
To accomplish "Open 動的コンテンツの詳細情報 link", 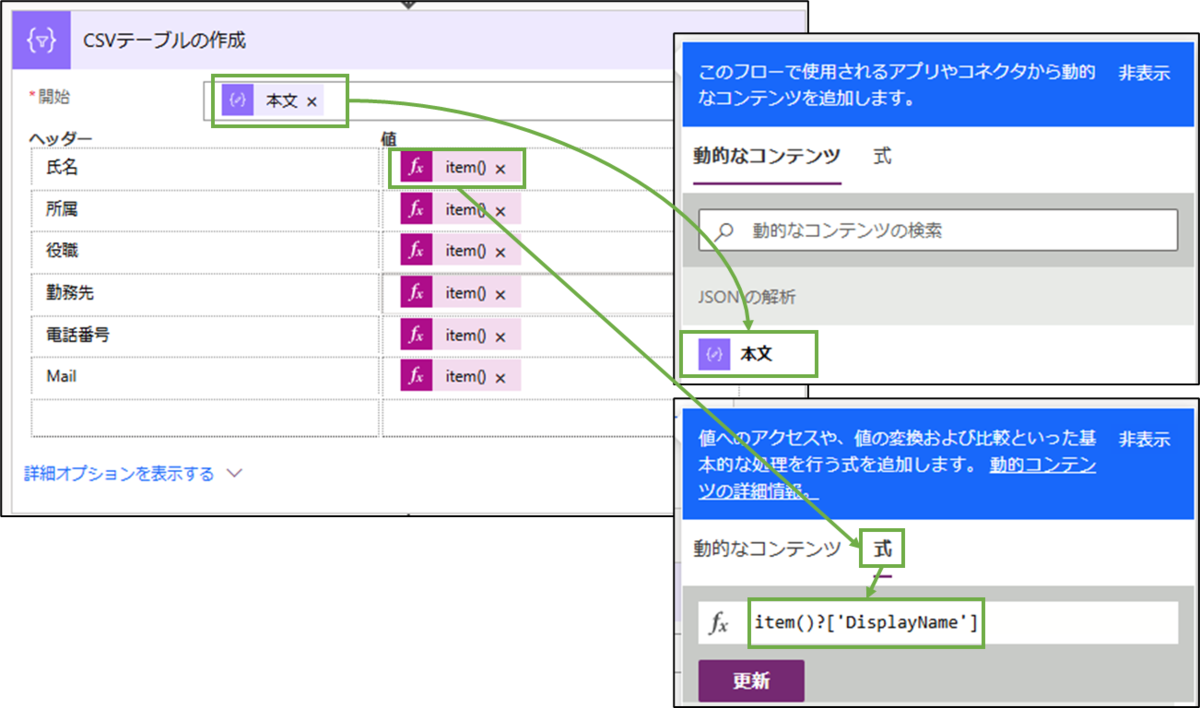I will coord(1044,465).
